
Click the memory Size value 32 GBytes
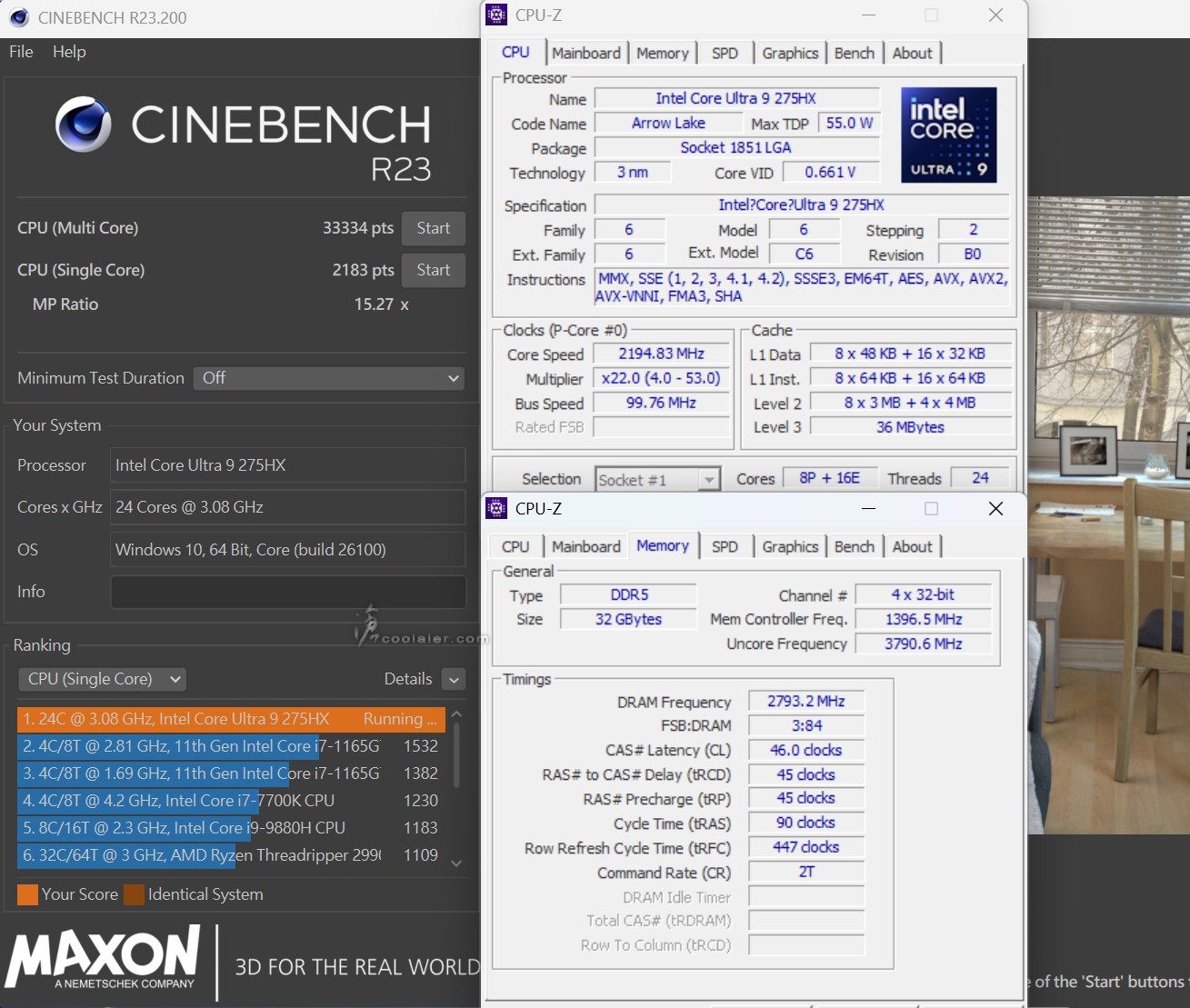pos(629,619)
